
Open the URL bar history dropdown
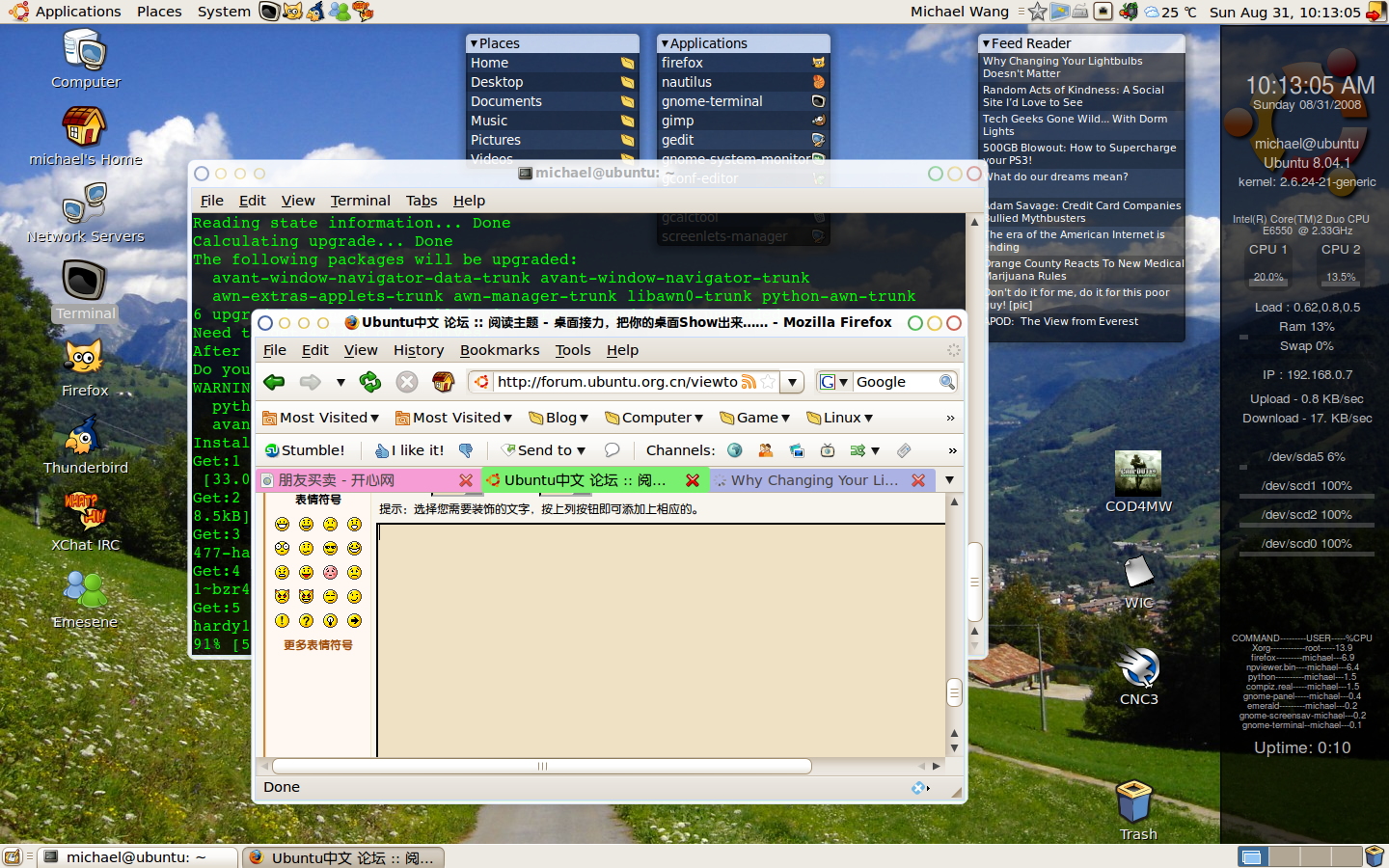(792, 382)
